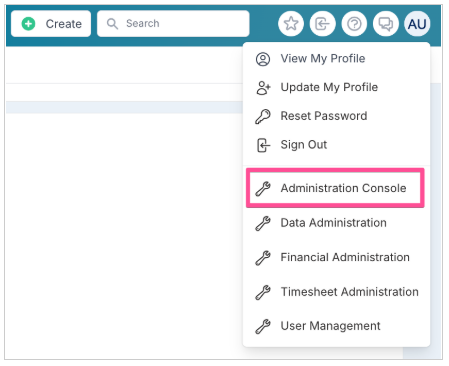Select View My Profile

click(x=337, y=59)
